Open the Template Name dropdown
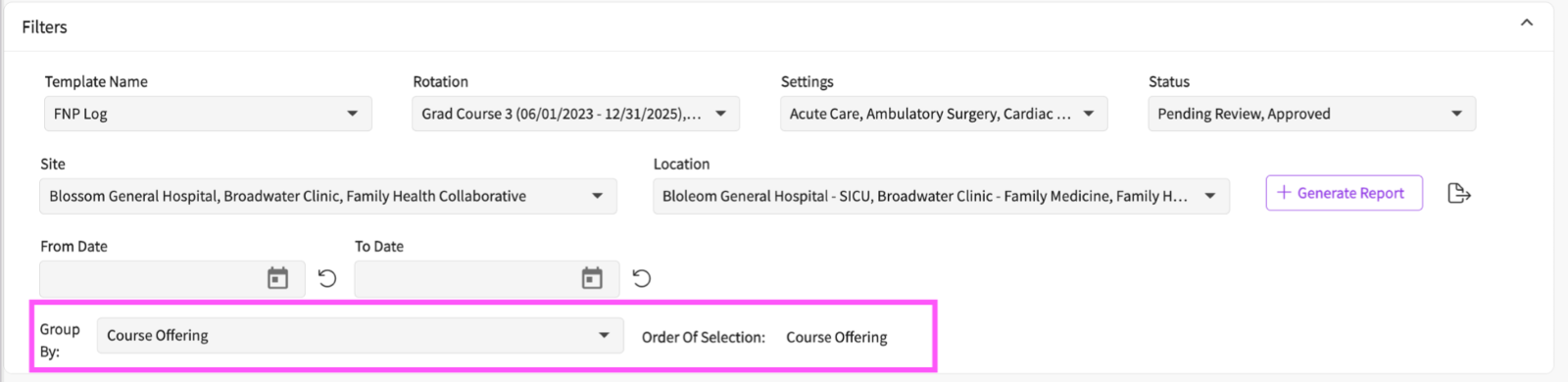The image size is (1568, 382). coord(208,114)
